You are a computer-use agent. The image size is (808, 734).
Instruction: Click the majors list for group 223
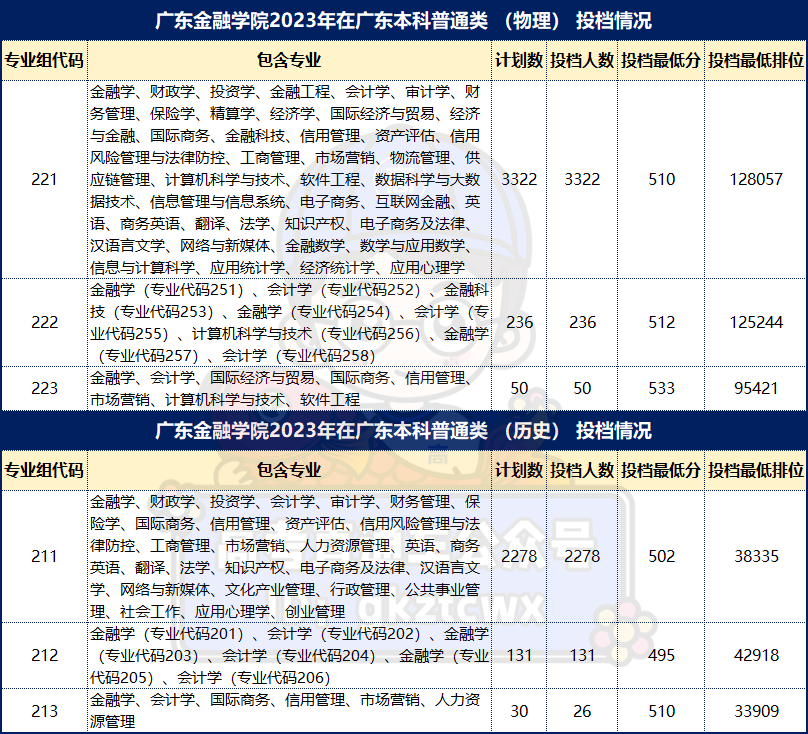pyautogui.click(x=289, y=388)
